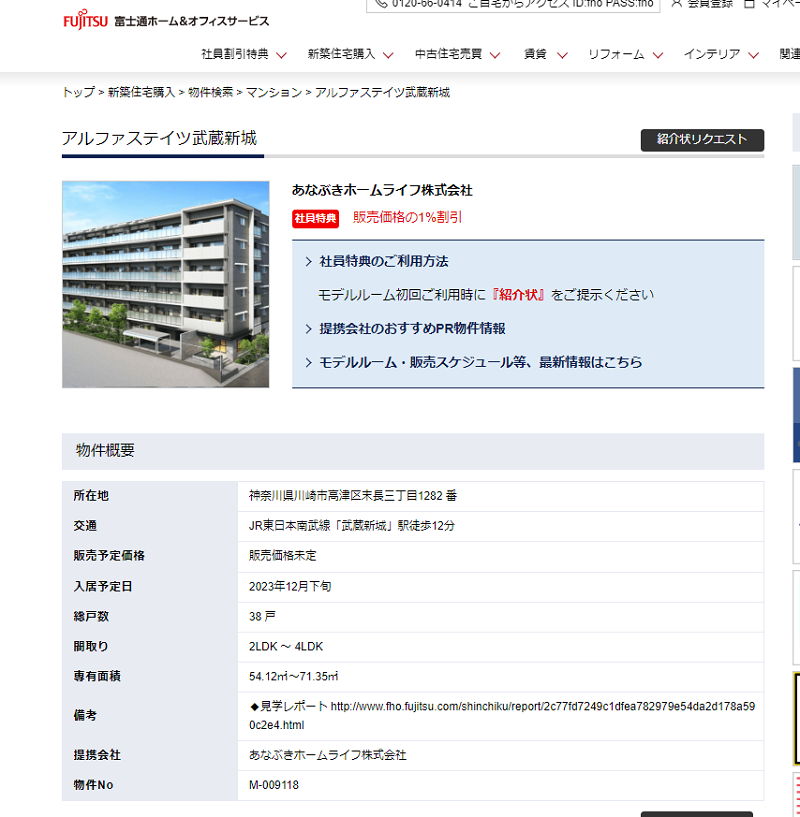This screenshot has width=800, height=817.
Task: Click the あなぶきホームライフ株式会社 company heading
Action: coord(382,190)
